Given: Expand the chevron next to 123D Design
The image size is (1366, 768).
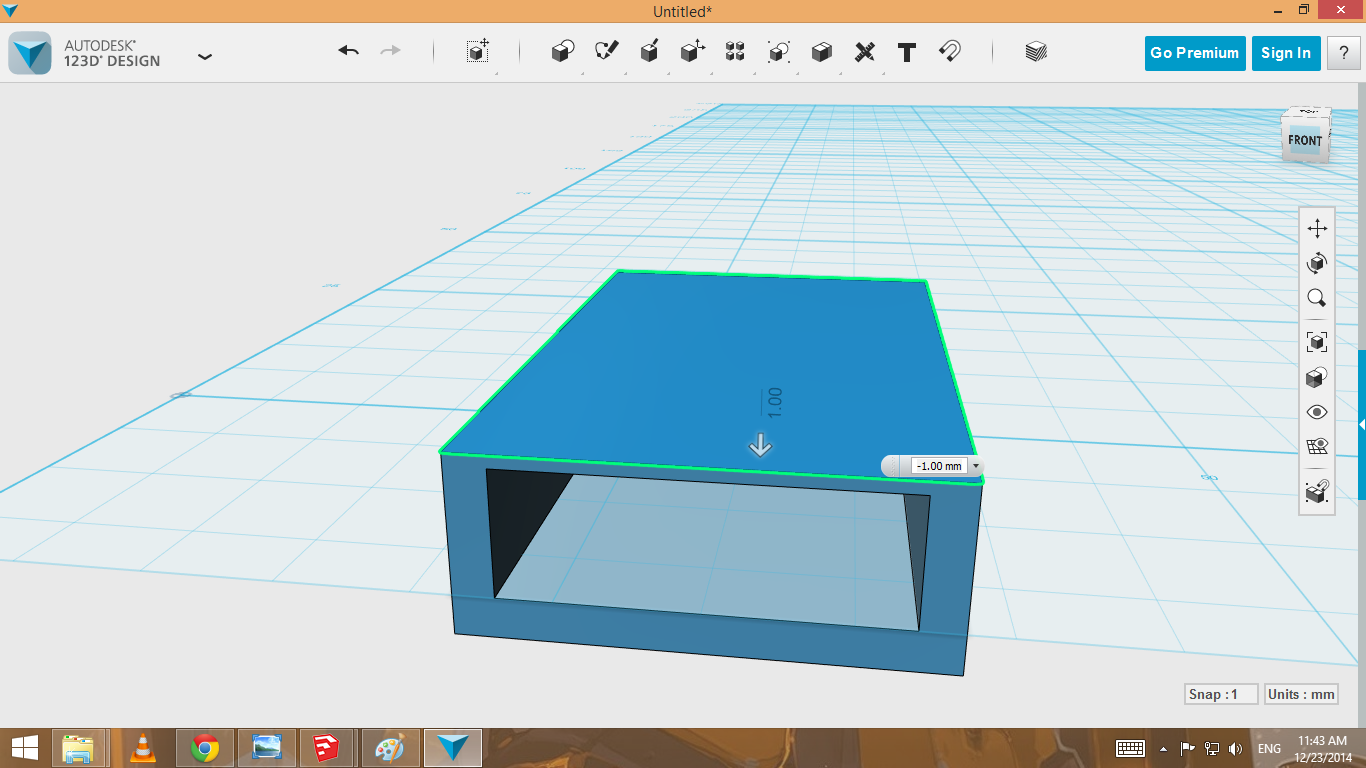Looking at the screenshot, I should tap(205, 57).
